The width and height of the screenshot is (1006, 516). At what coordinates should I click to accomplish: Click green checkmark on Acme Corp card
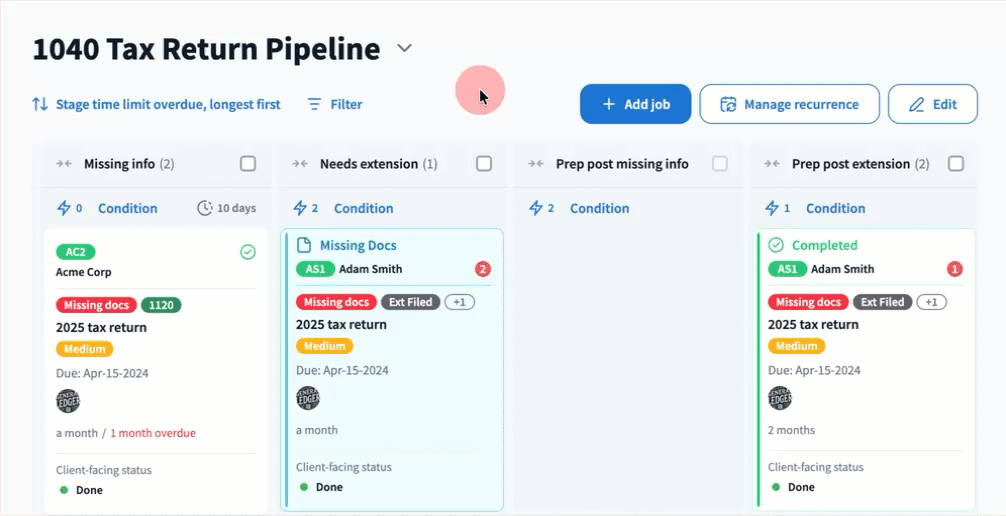[248, 252]
